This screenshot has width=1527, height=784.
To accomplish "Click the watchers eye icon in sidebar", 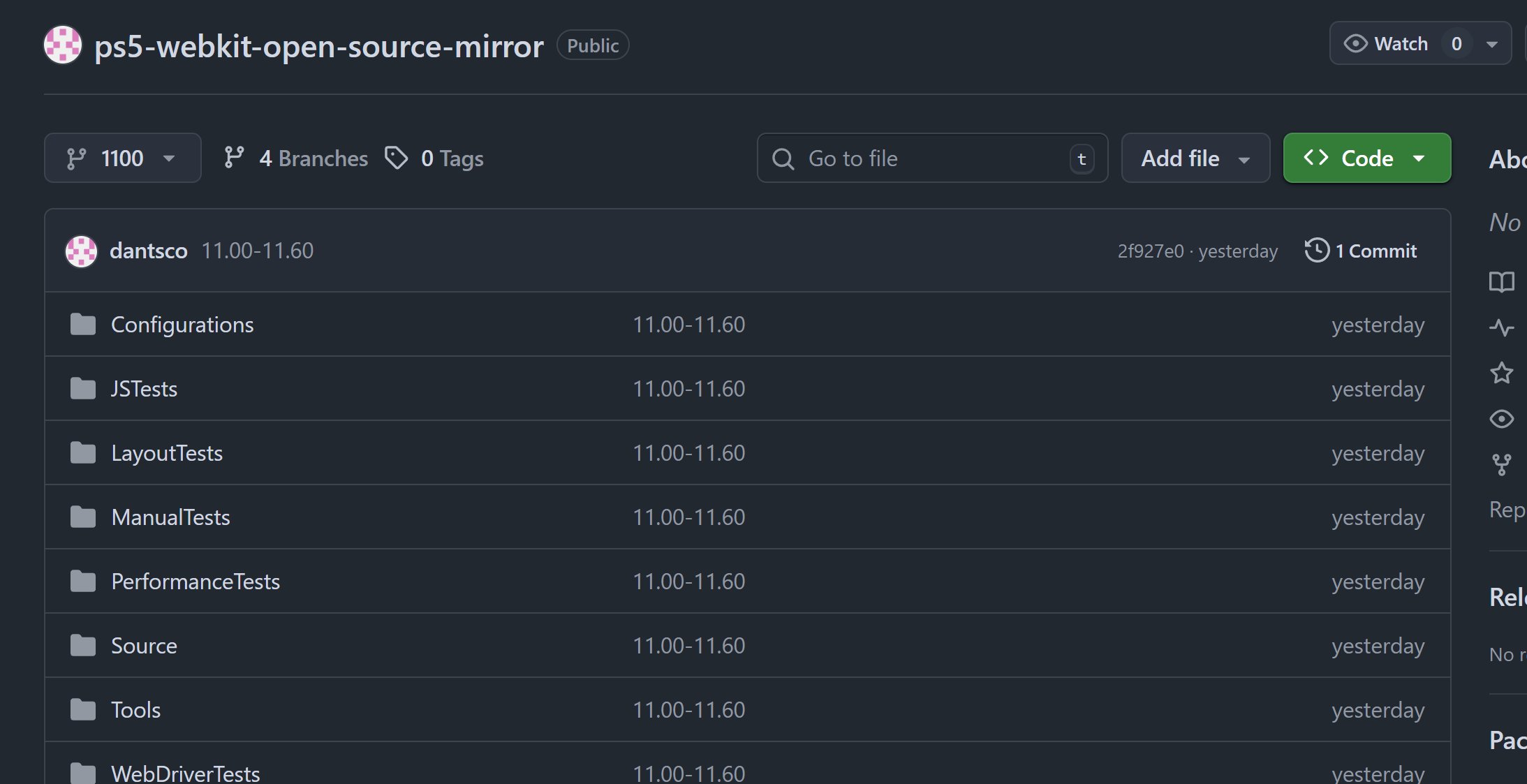I will [x=1502, y=419].
